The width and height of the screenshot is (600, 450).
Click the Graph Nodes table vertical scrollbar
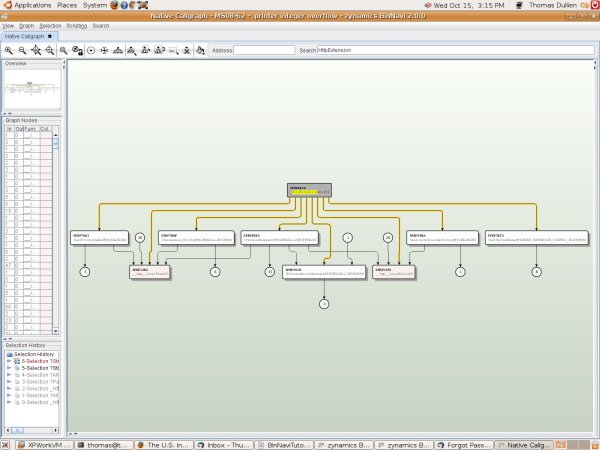pyautogui.click(x=57, y=145)
